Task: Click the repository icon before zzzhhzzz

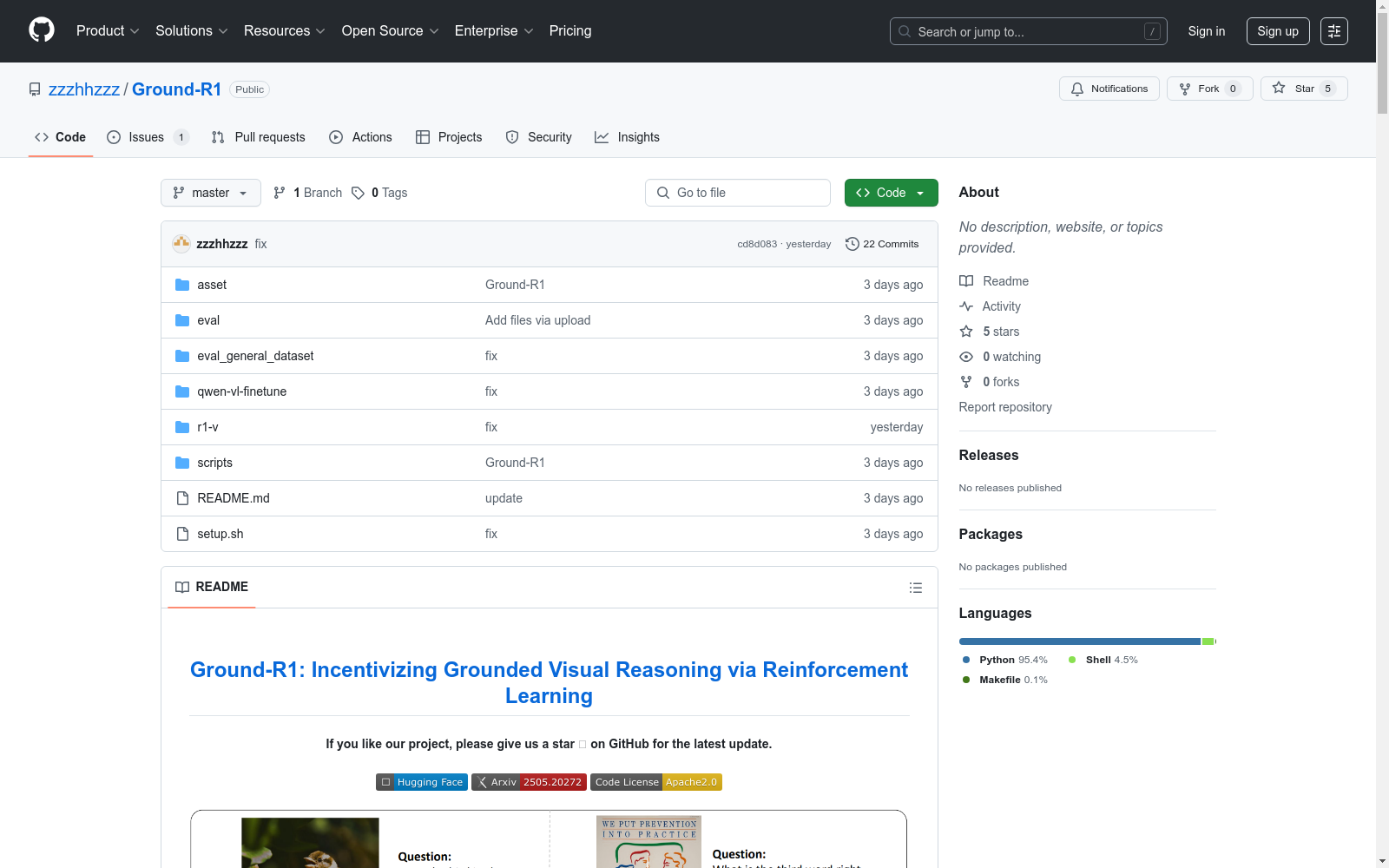Action: [35, 89]
